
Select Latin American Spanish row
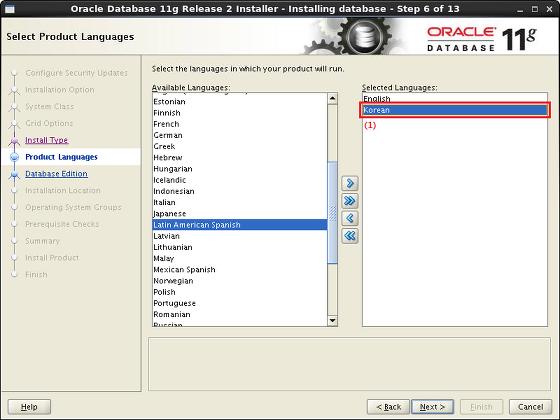pyautogui.click(x=240, y=225)
